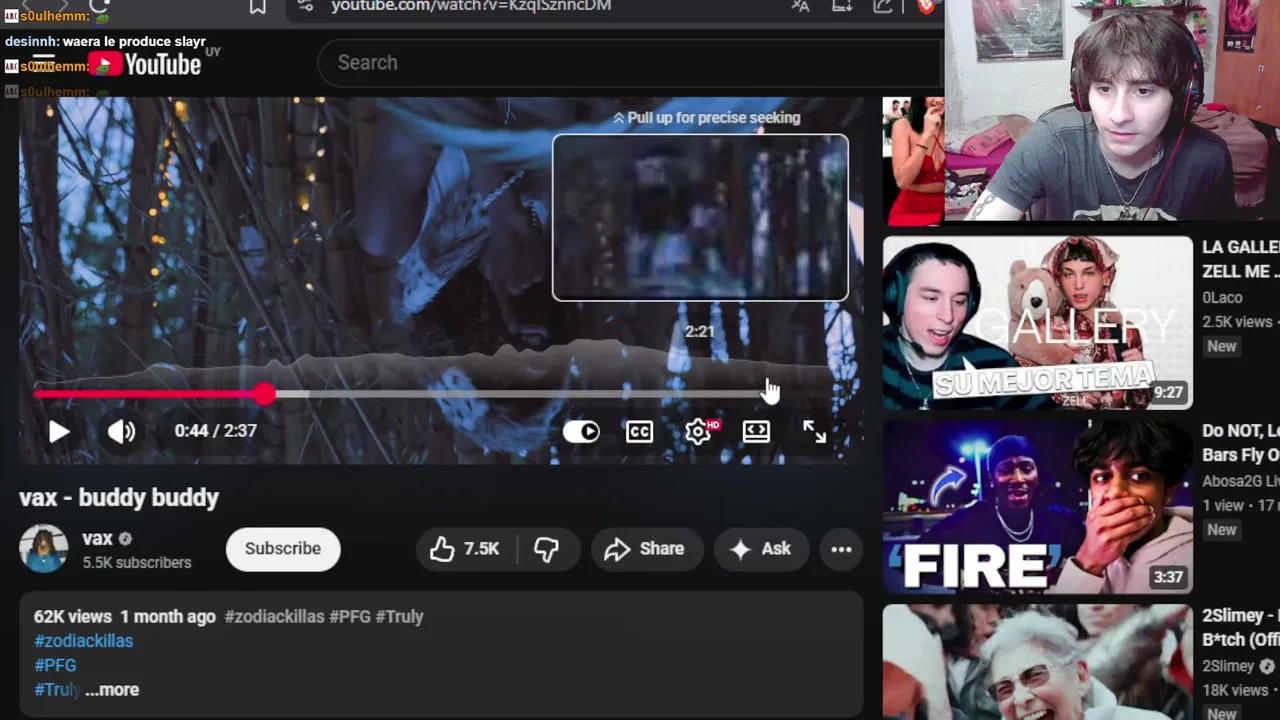Open video settings gear
Screen dimensions: 1280x720
pos(698,431)
